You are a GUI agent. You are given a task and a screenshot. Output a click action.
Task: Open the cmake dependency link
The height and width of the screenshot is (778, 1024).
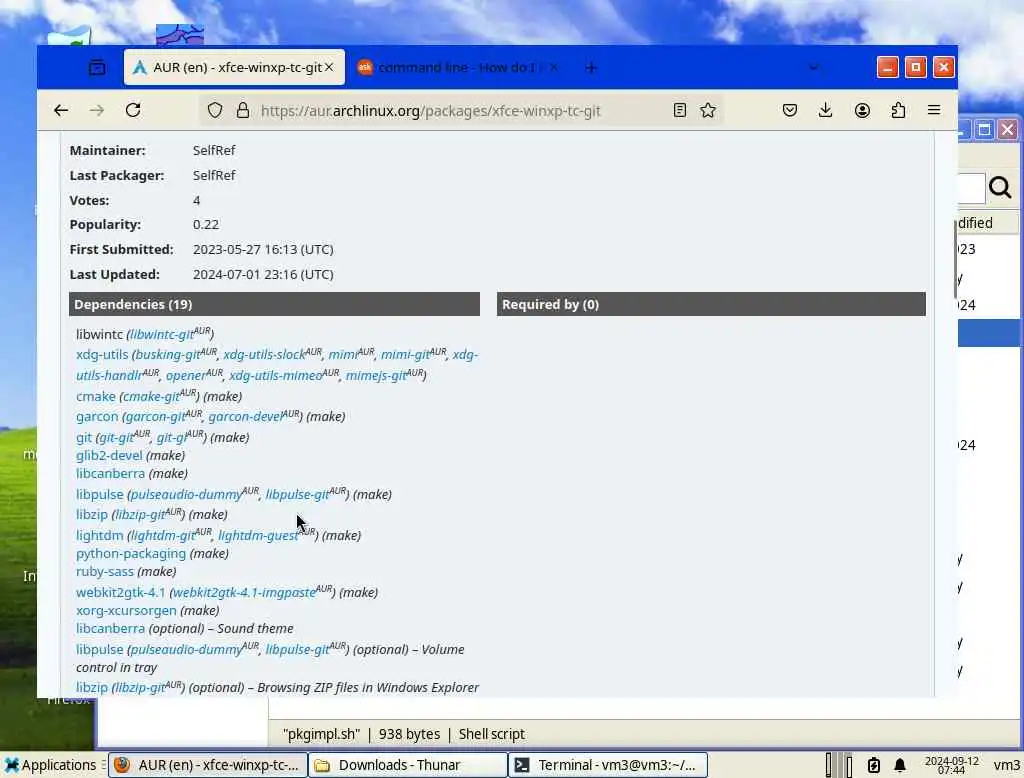[95, 396]
